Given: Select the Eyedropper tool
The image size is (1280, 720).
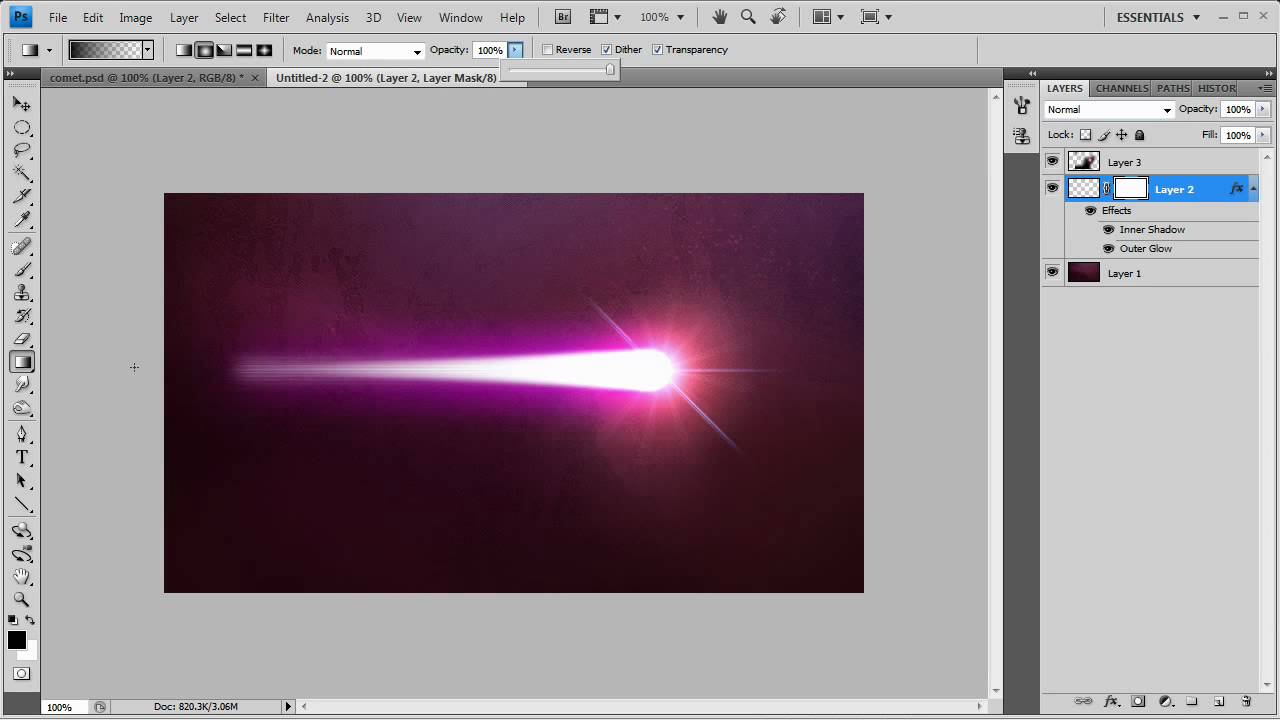Looking at the screenshot, I should pyautogui.click(x=22, y=220).
